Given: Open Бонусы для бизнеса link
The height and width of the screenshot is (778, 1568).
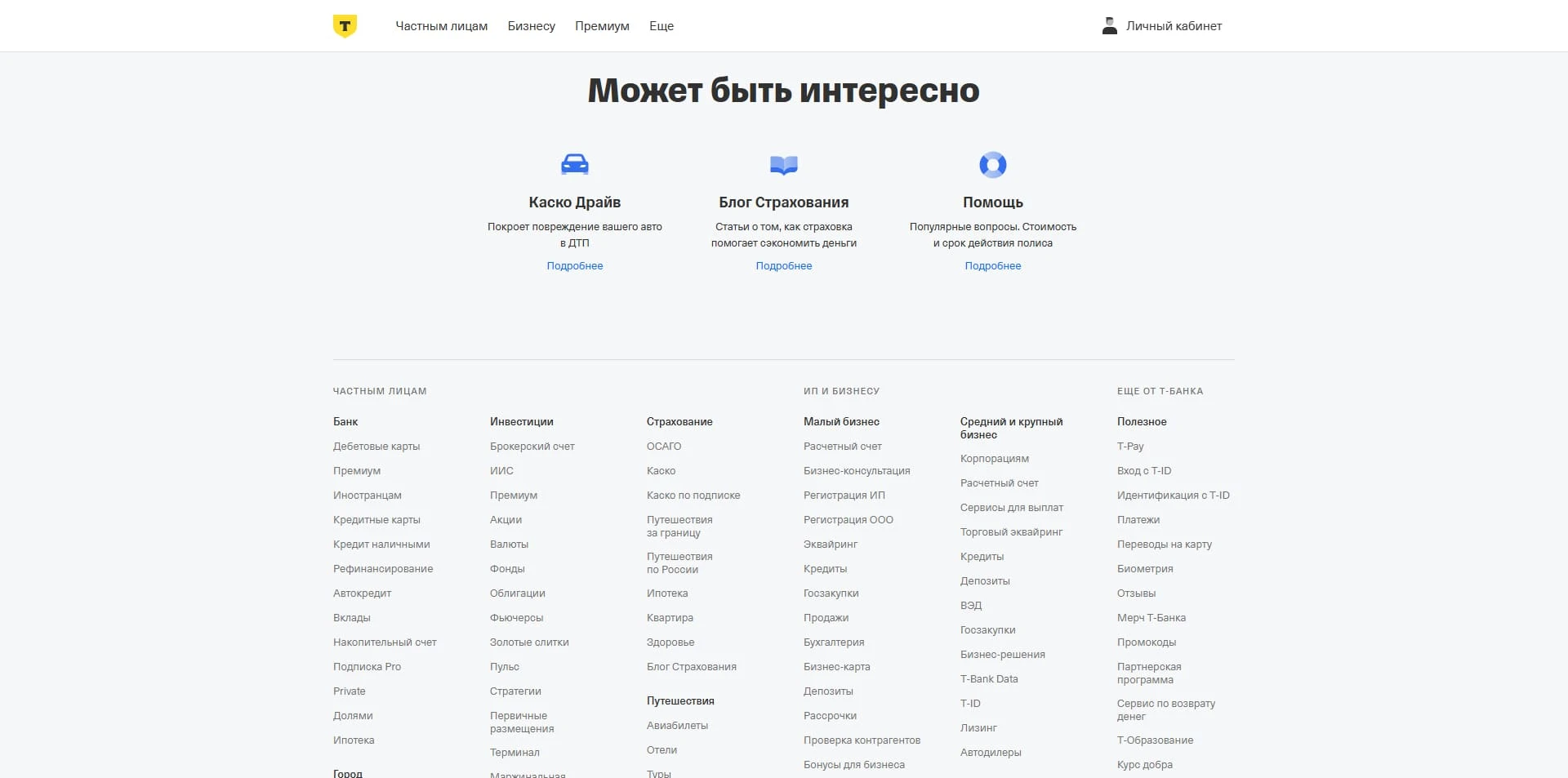Looking at the screenshot, I should (854, 765).
